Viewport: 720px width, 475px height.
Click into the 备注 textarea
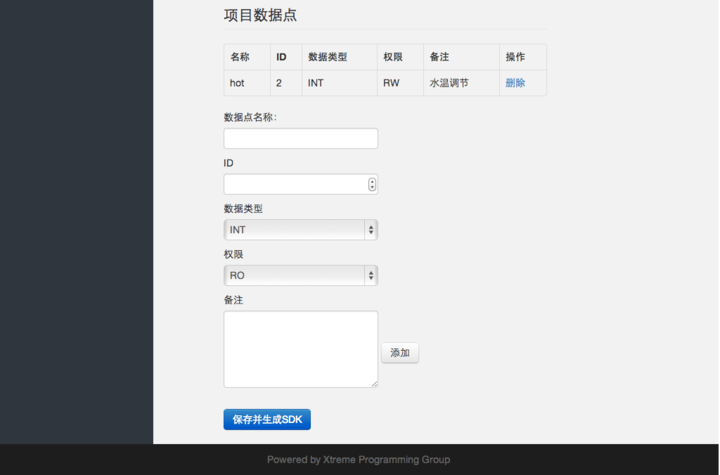[x=300, y=348]
